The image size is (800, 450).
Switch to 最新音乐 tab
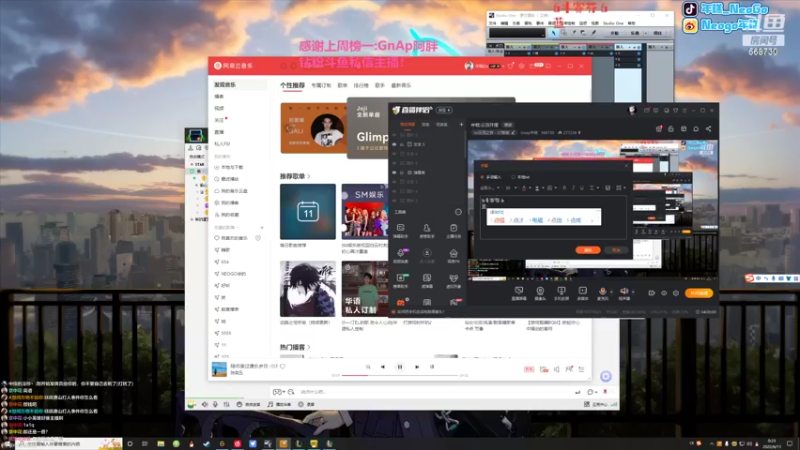[x=401, y=86]
